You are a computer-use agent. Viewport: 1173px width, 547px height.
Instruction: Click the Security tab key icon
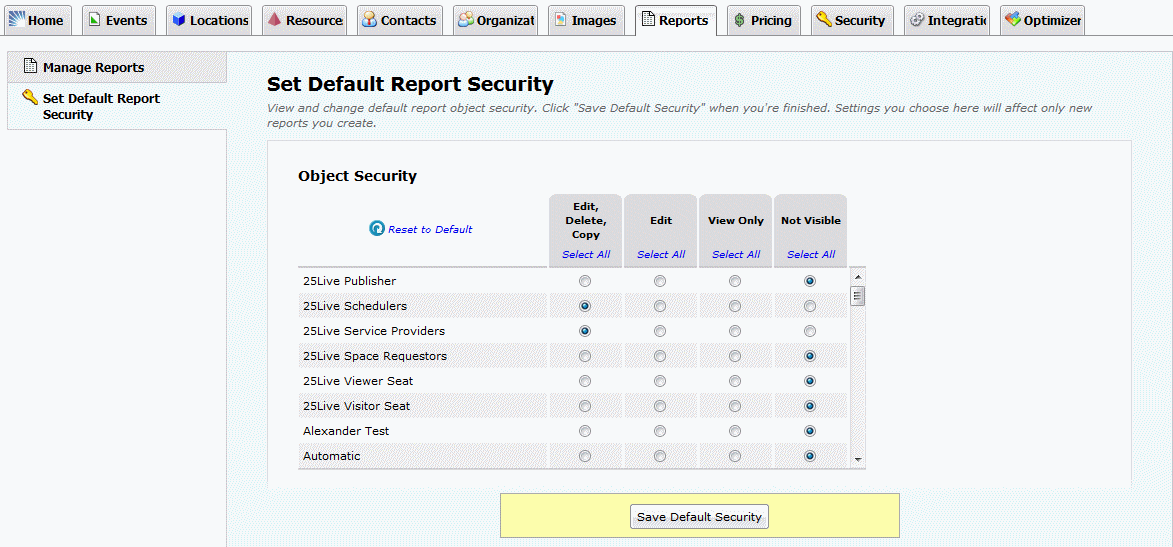coord(824,19)
